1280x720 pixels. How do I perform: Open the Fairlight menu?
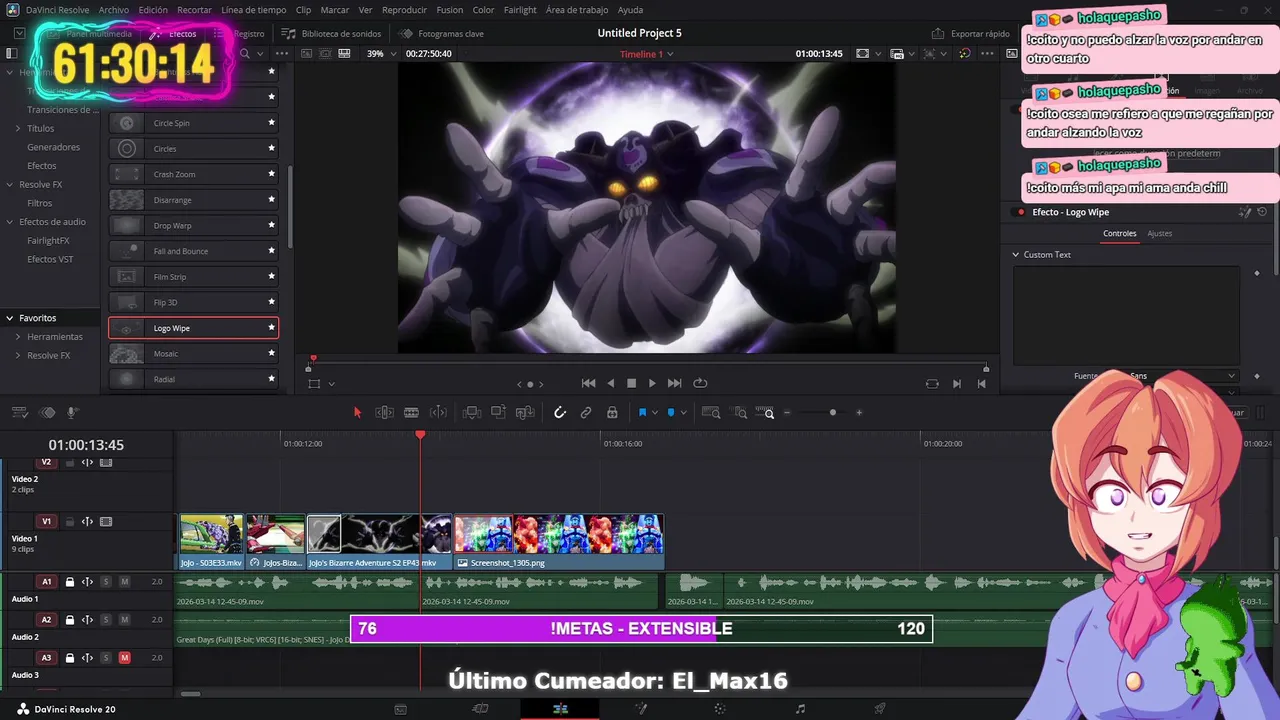(520, 10)
